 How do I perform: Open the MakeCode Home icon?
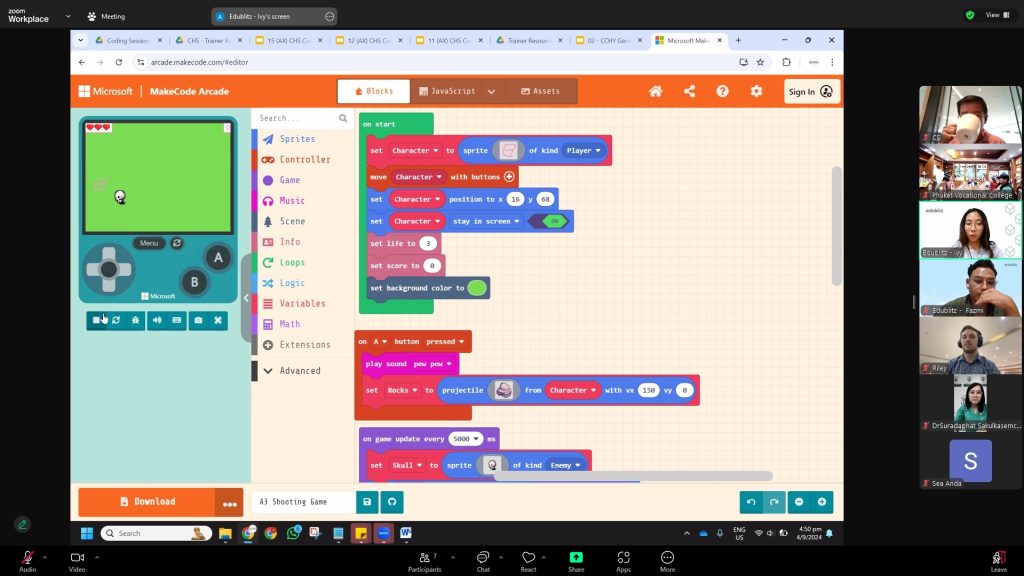(655, 91)
